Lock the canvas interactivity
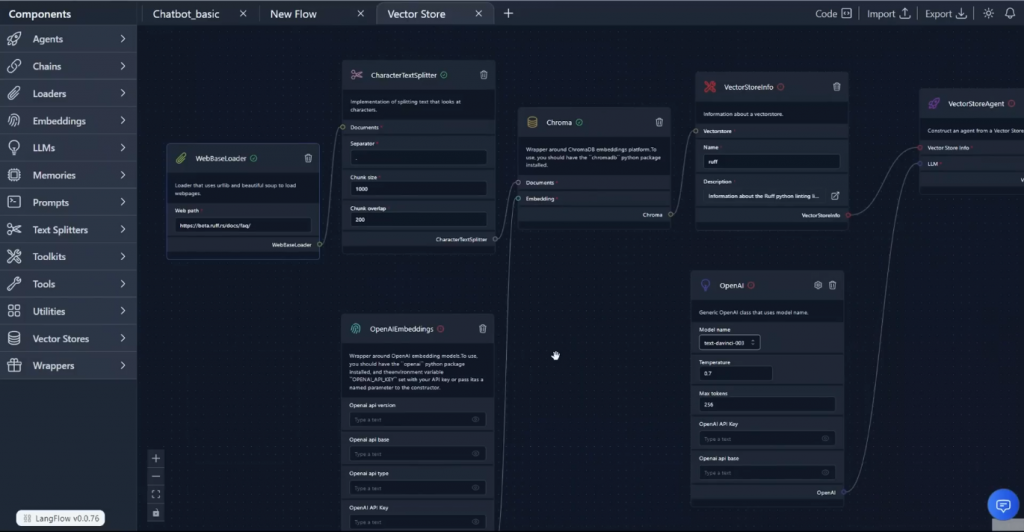This screenshot has width=1024, height=532. pos(155,513)
